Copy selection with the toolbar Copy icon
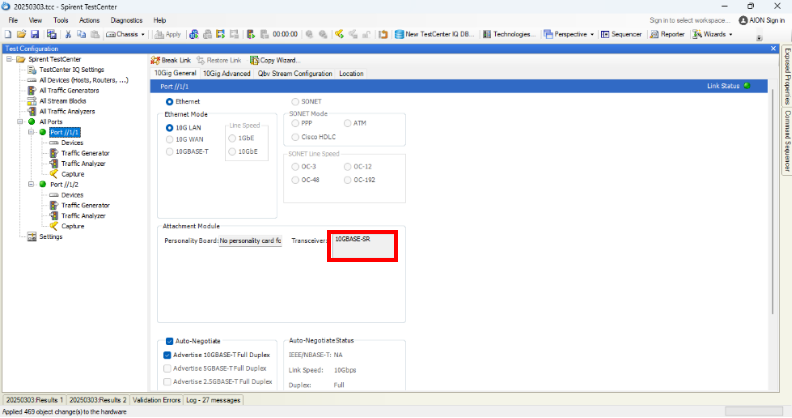 tap(81, 34)
